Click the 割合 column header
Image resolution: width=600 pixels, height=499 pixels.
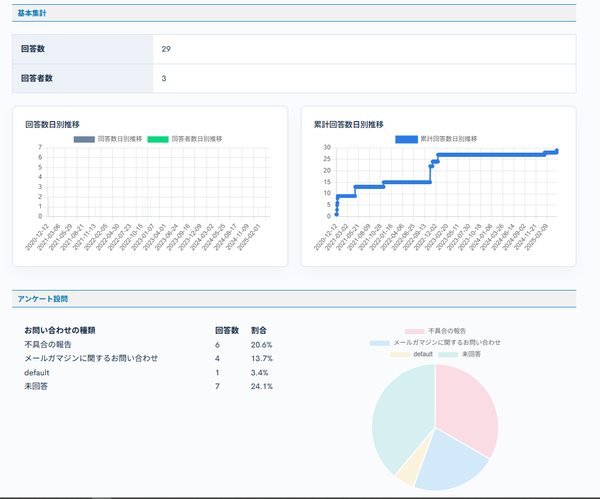tap(259, 330)
